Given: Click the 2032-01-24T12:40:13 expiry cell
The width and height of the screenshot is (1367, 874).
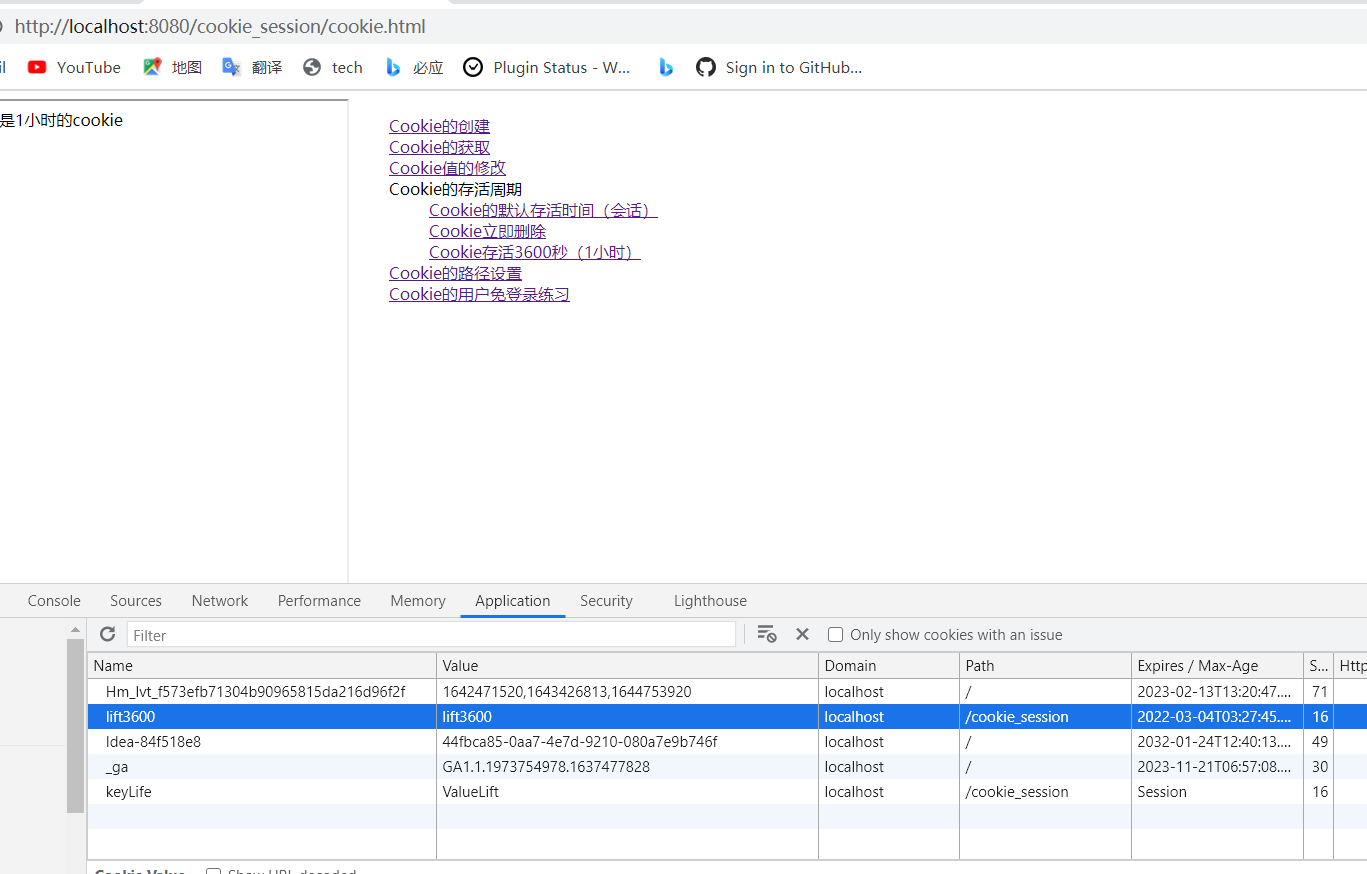Looking at the screenshot, I should [1217, 742].
